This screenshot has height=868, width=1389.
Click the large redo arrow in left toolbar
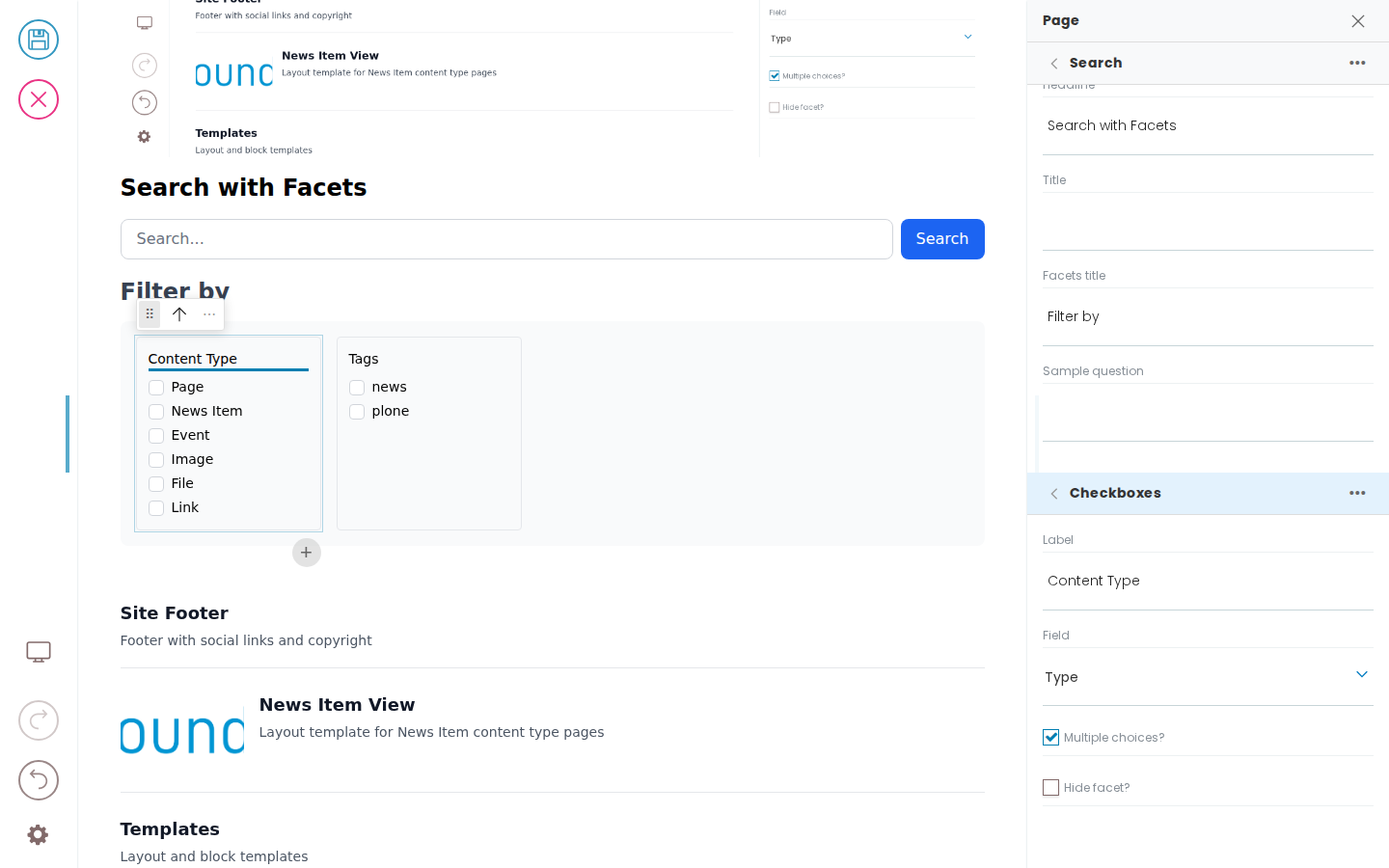pos(39,720)
